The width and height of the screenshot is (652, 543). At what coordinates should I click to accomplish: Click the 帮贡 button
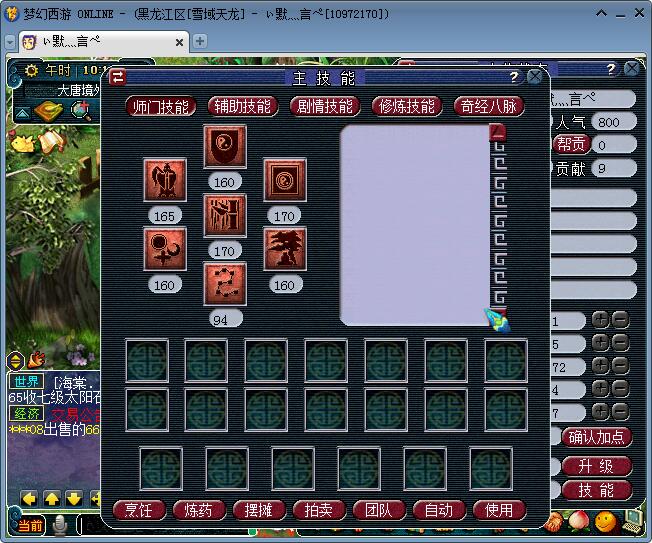(571, 145)
